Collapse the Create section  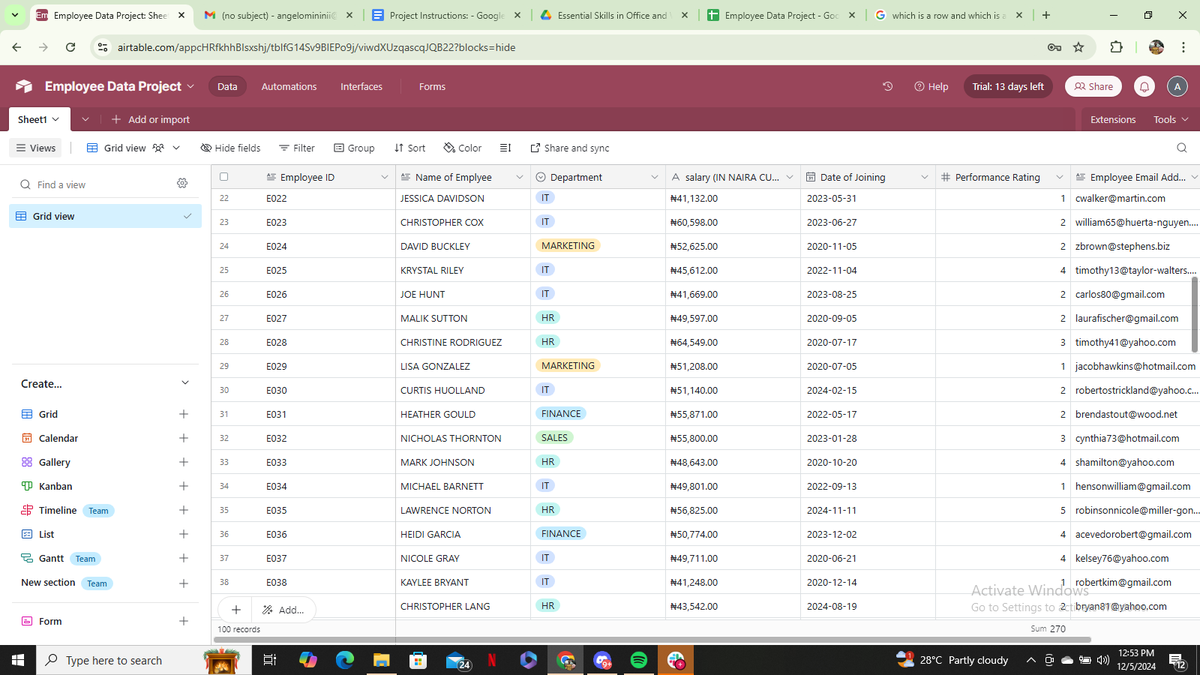pos(184,383)
